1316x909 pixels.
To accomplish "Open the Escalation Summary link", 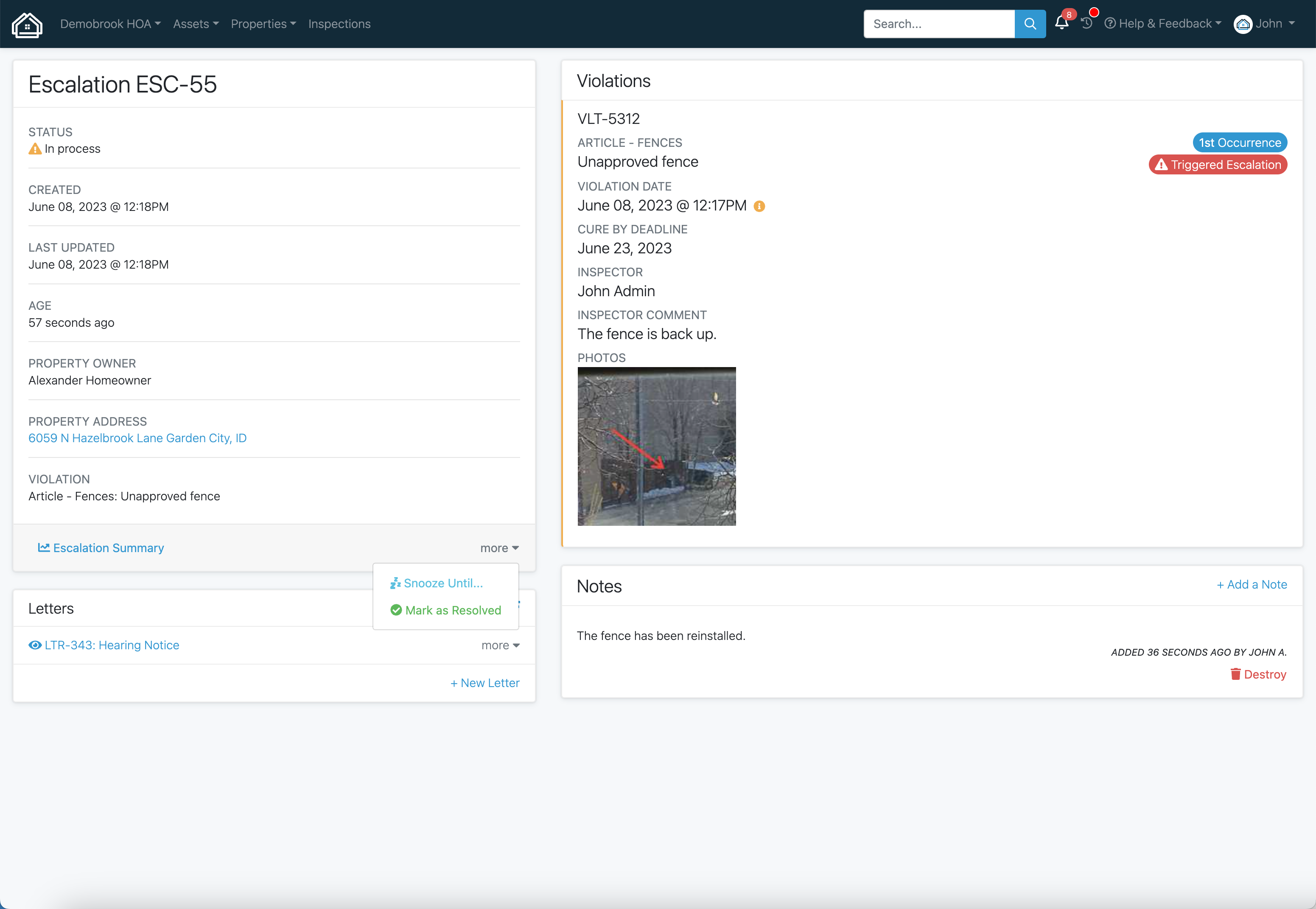I will [101, 548].
